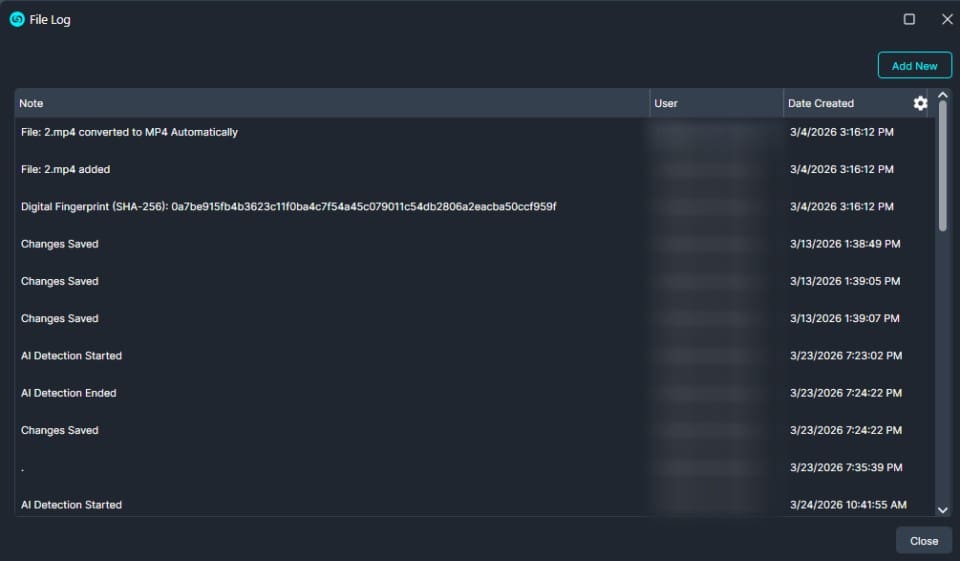Select the 'File: 2.mp4 added' entry

click(x=66, y=170)
